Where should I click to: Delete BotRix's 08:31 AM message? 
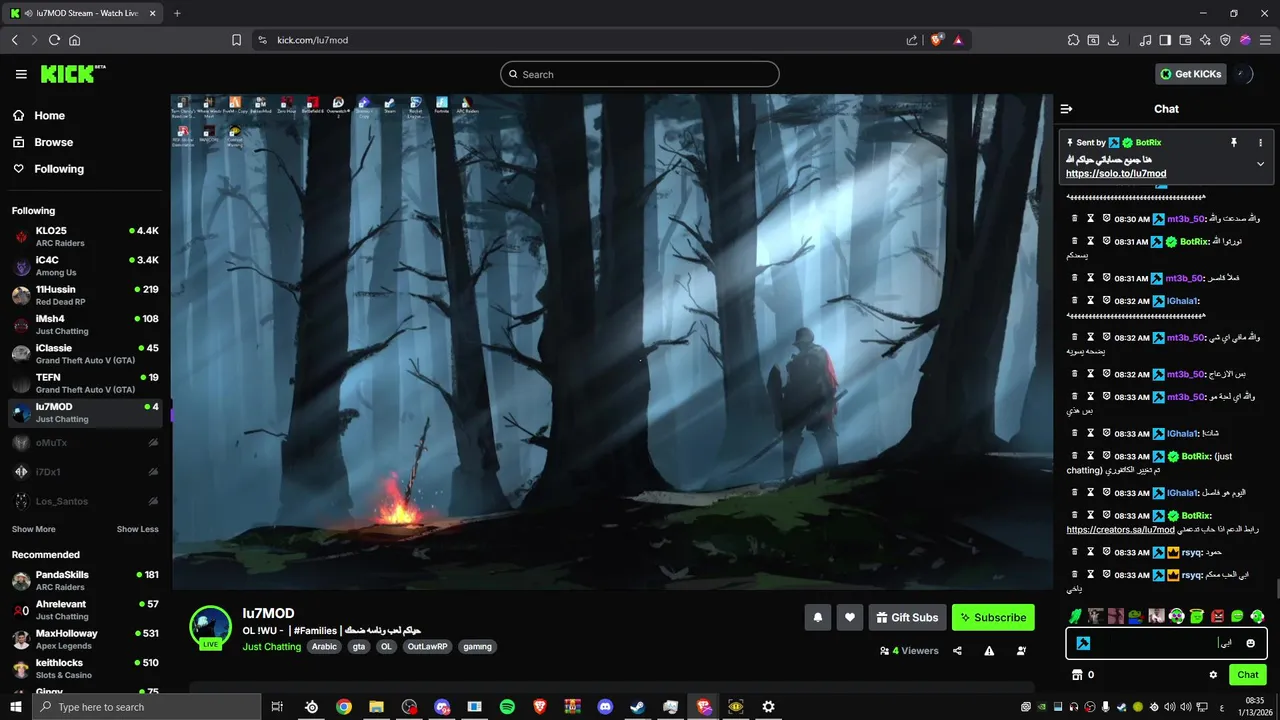(x=1075, y=241)
